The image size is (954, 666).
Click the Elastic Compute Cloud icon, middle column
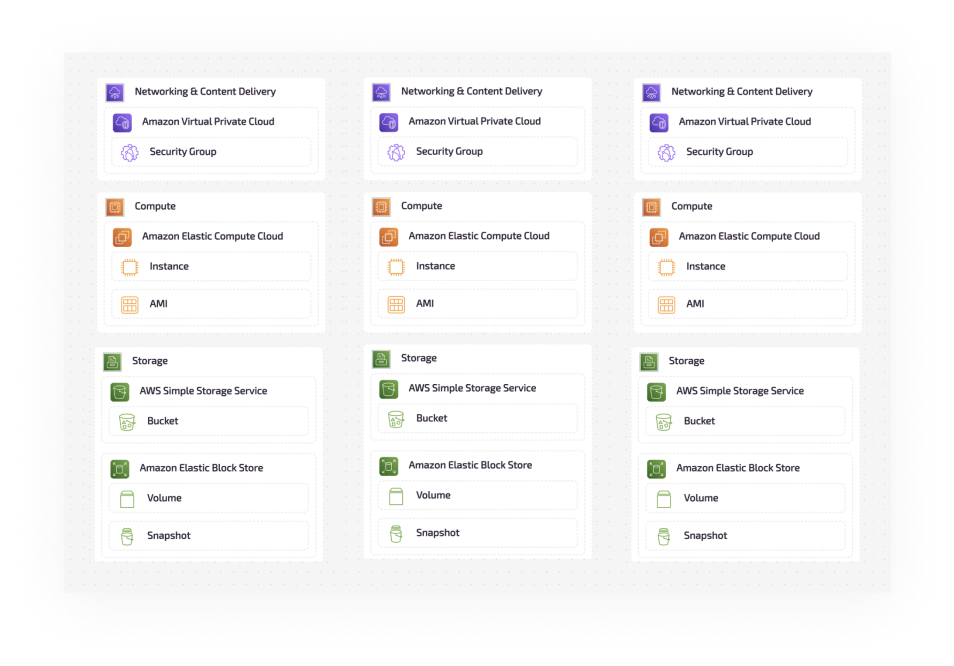(389, 237)
